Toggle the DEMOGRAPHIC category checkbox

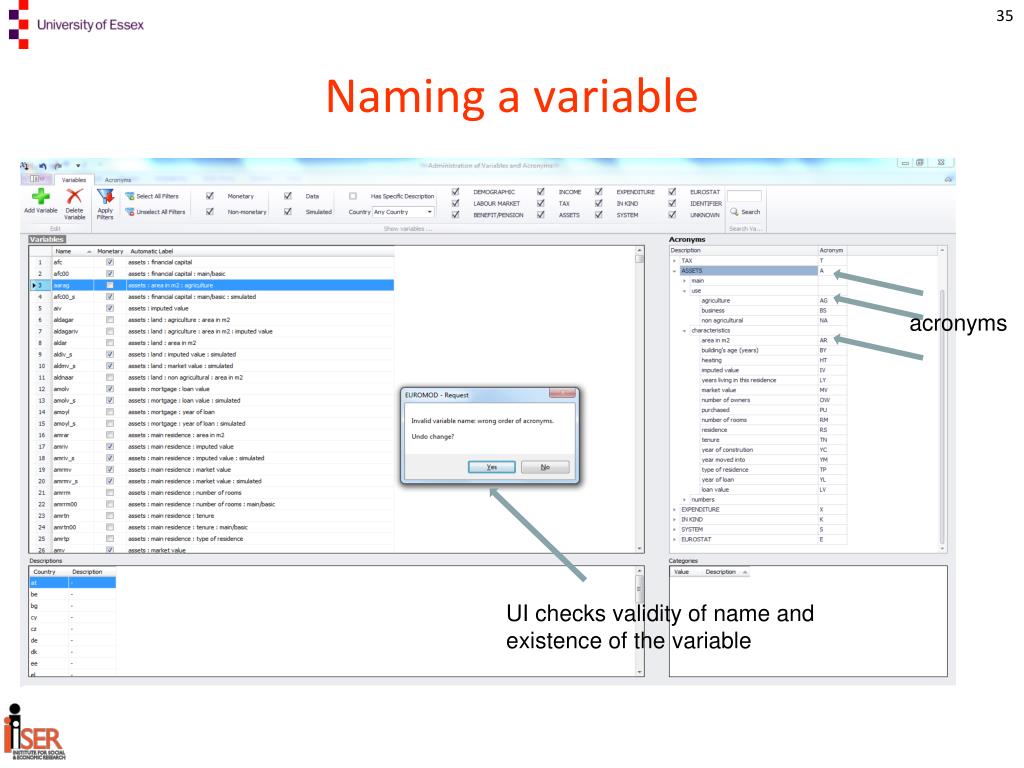tap(456, 192)
